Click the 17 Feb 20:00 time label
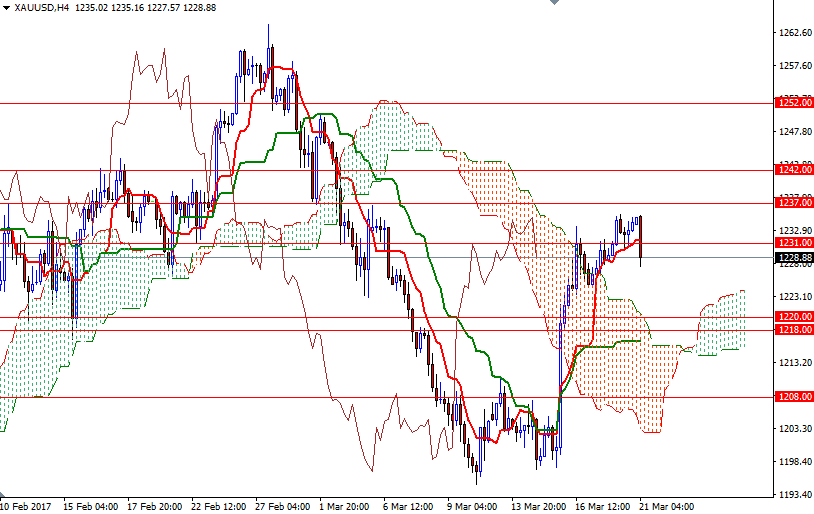 click(154, 507)
